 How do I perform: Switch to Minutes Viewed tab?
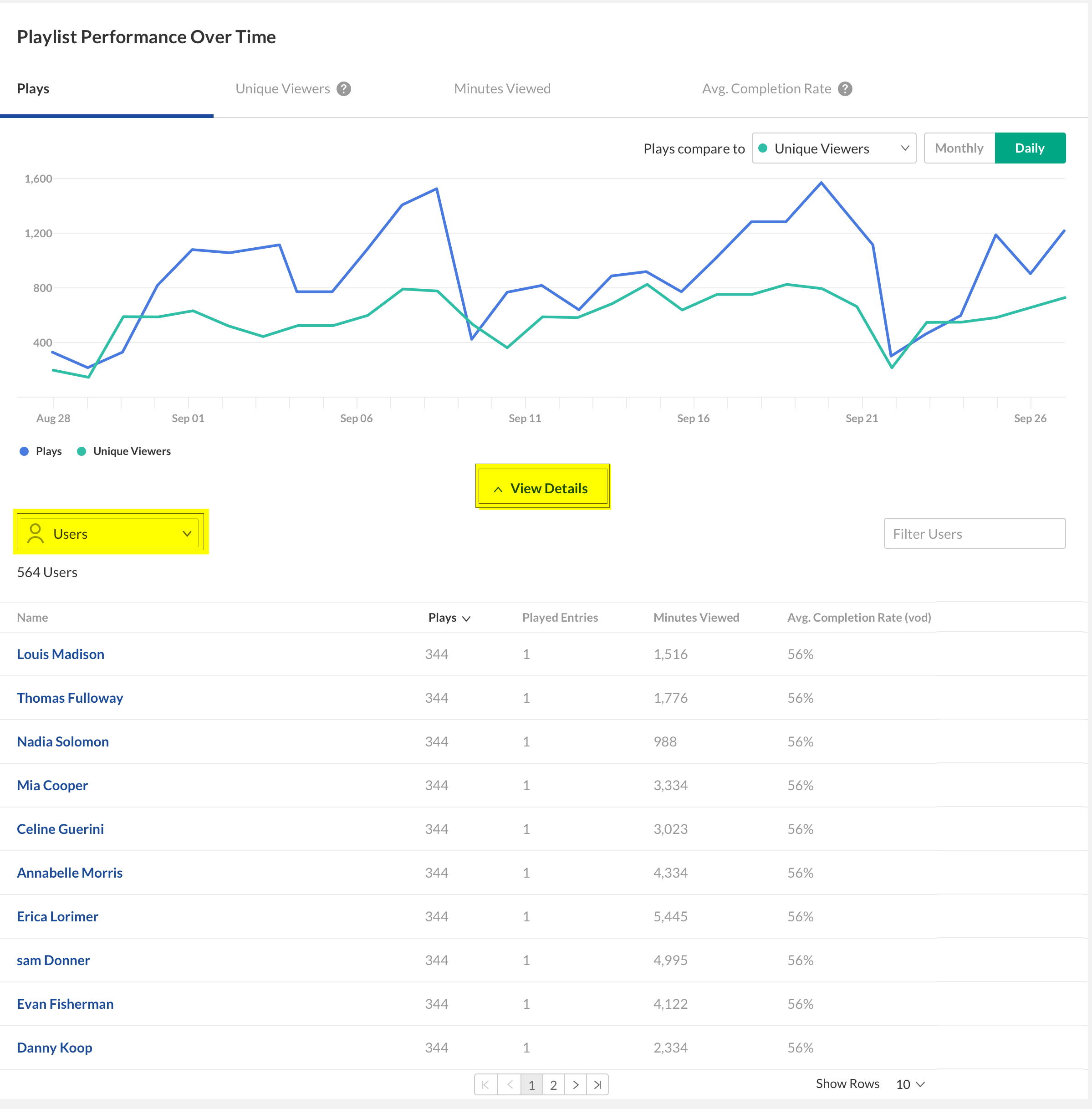[502, 89]
